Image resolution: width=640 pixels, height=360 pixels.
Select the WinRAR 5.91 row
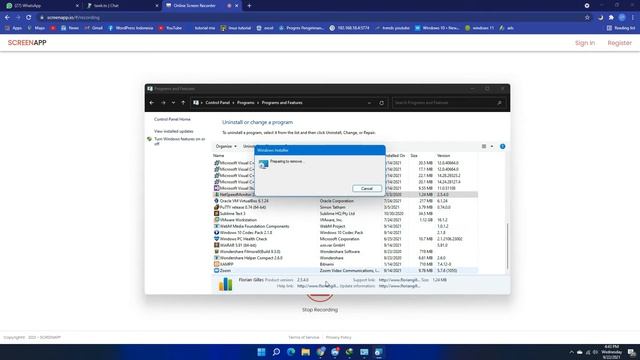tap(345, 245)
